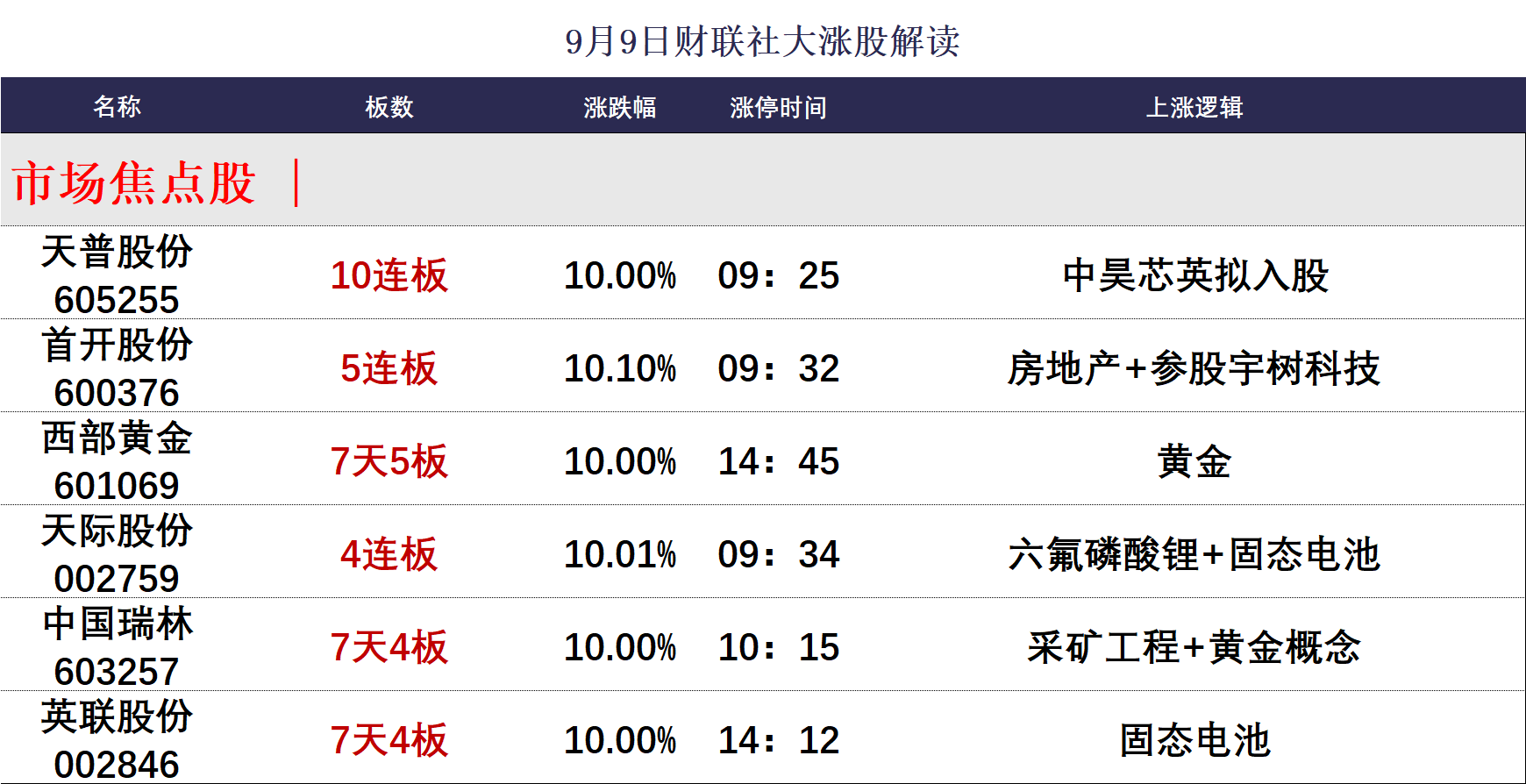Screen dimensions: 1526x784
Task: Click the 六氟磷酸锂+固态电池 reason text
Action: (1194, 554)
